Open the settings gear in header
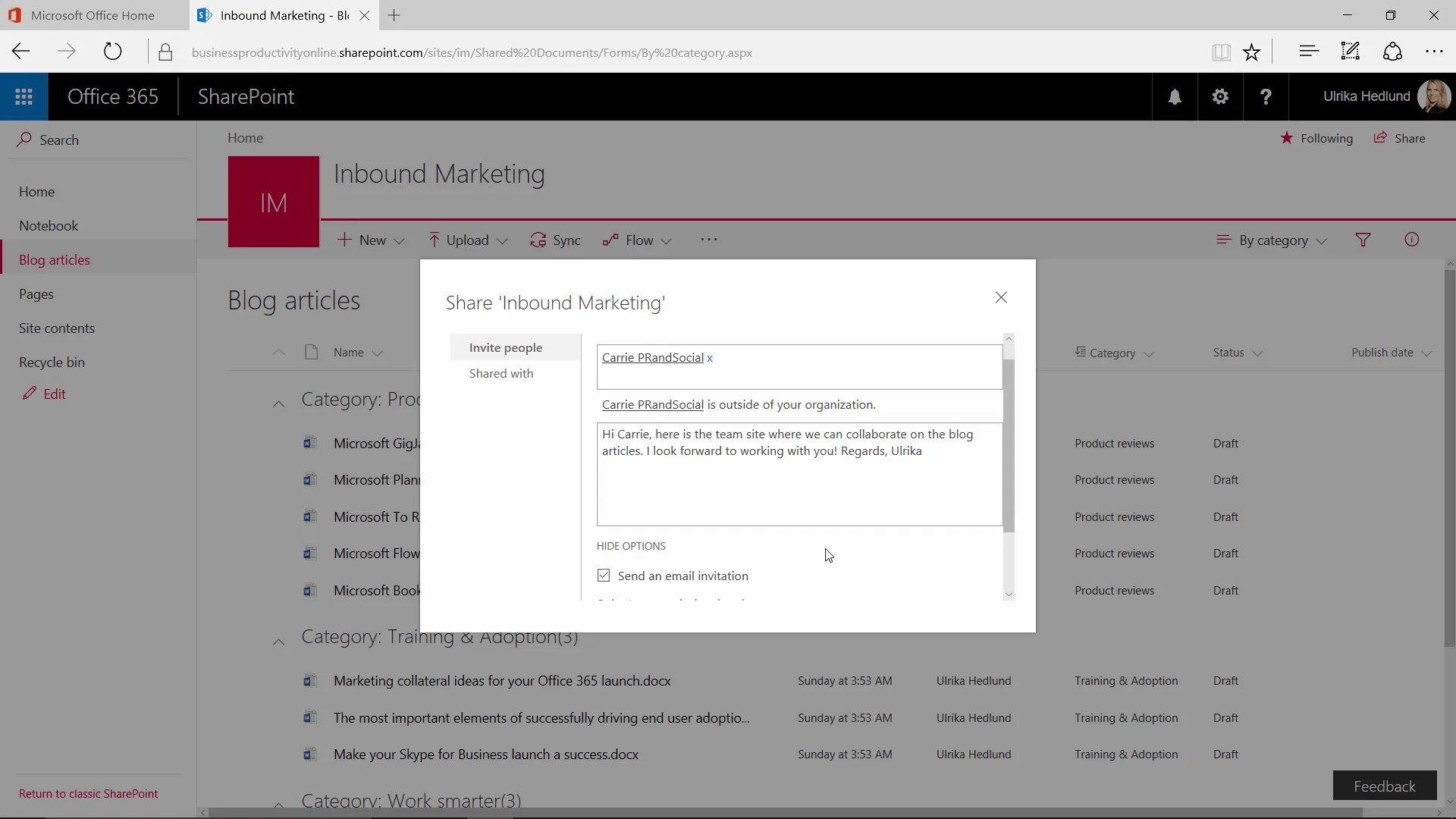1456x819 pixels. (x=1220, y=97)
